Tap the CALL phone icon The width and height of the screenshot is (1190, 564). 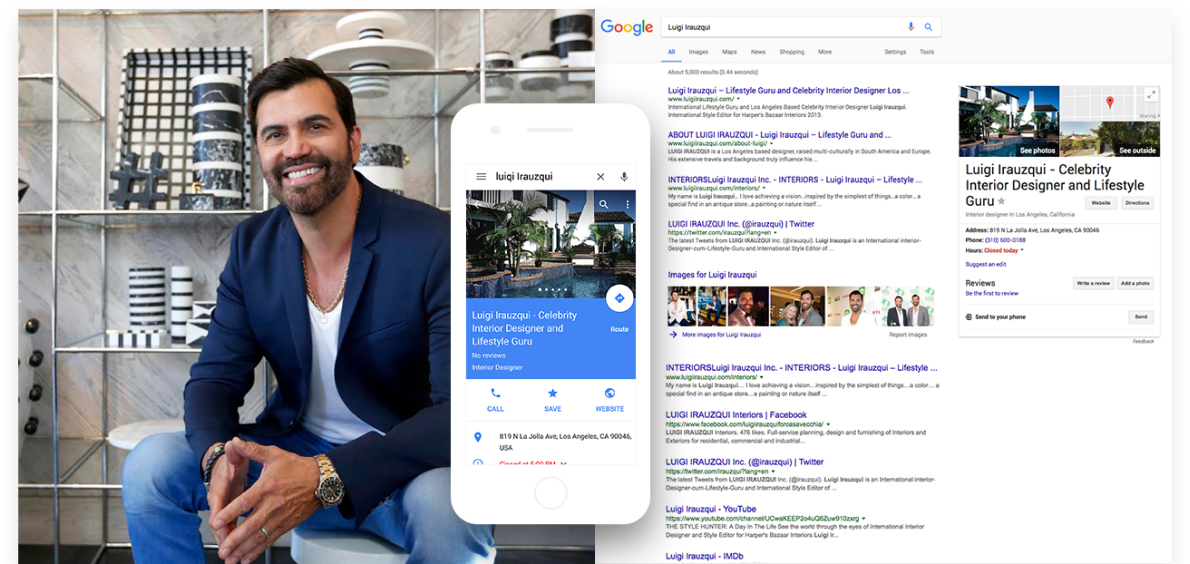496,393
